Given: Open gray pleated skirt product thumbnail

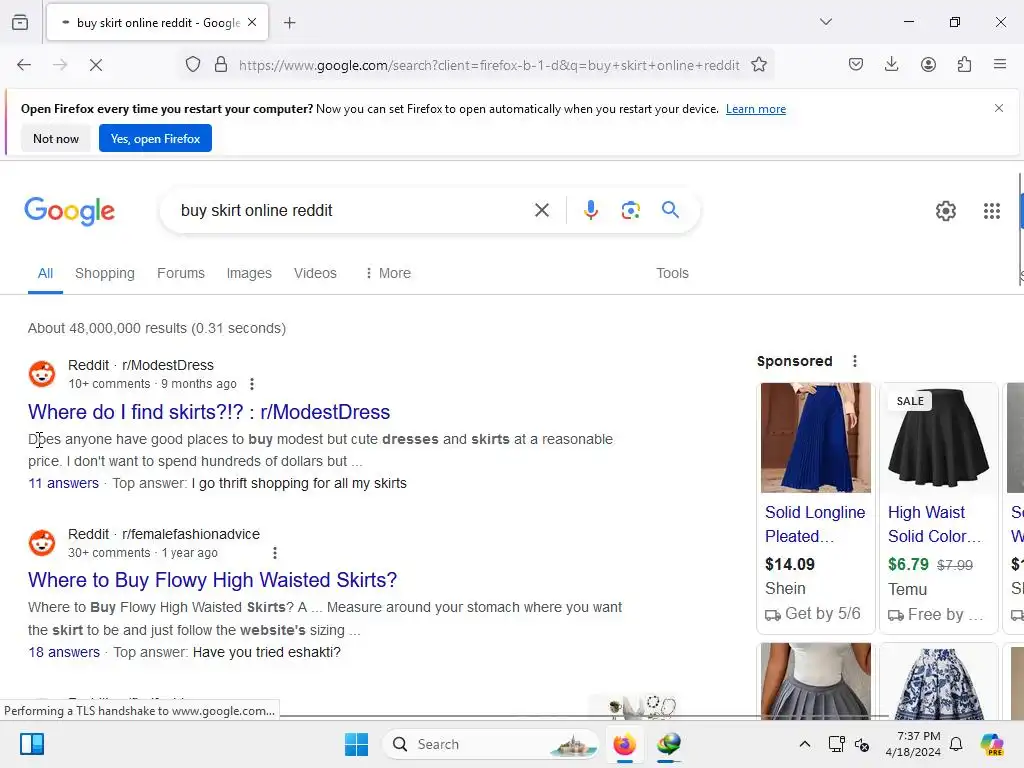Looking at the screenshot, I should click(x=816, y=681).
